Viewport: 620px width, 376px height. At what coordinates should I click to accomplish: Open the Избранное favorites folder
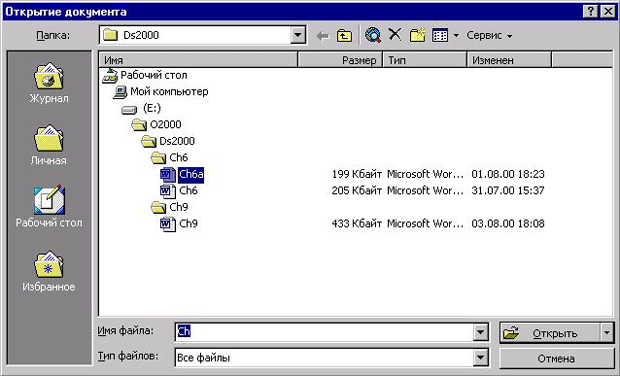click(49, 271)
